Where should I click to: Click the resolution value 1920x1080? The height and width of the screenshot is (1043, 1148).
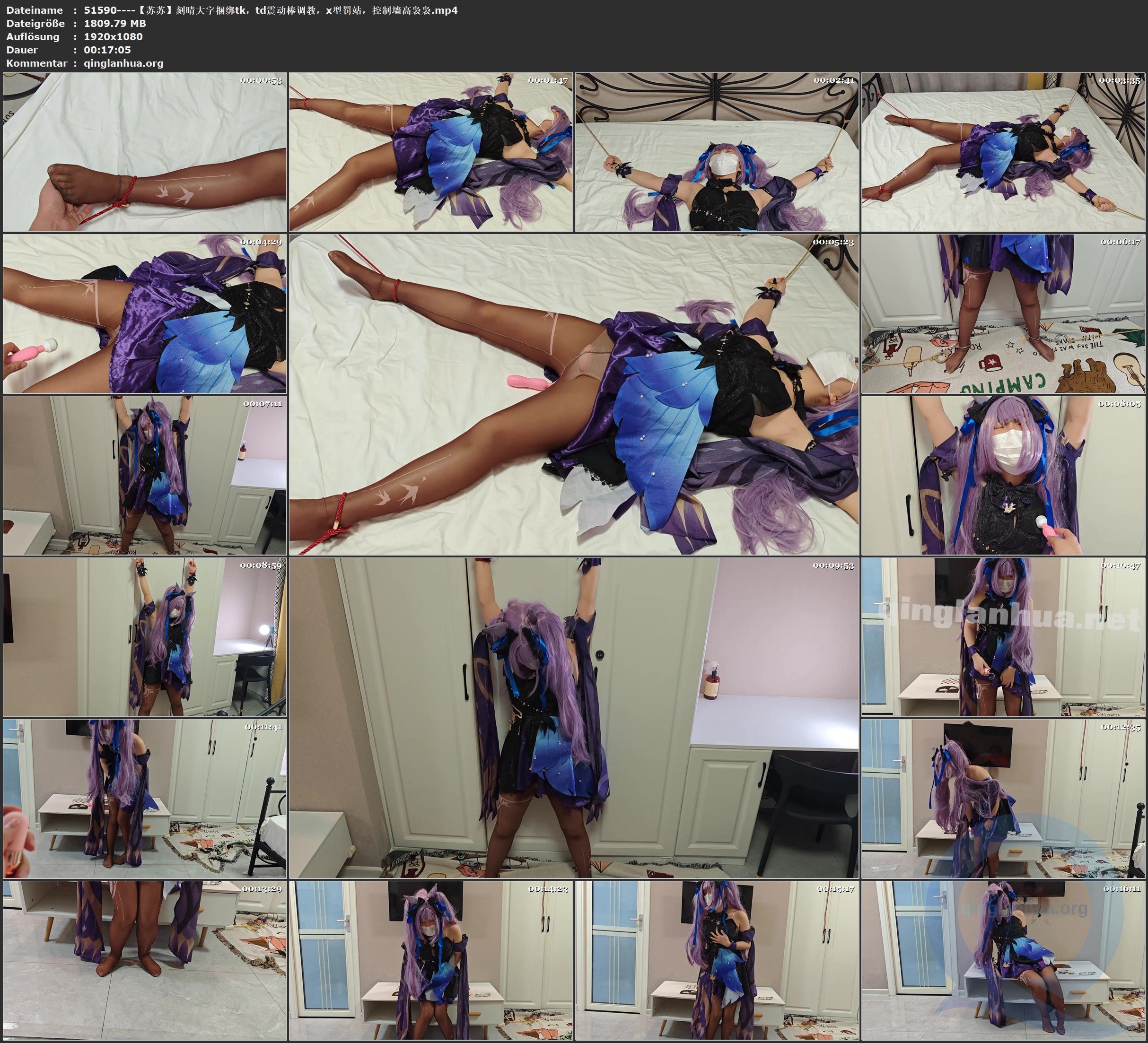coord(114,36)
